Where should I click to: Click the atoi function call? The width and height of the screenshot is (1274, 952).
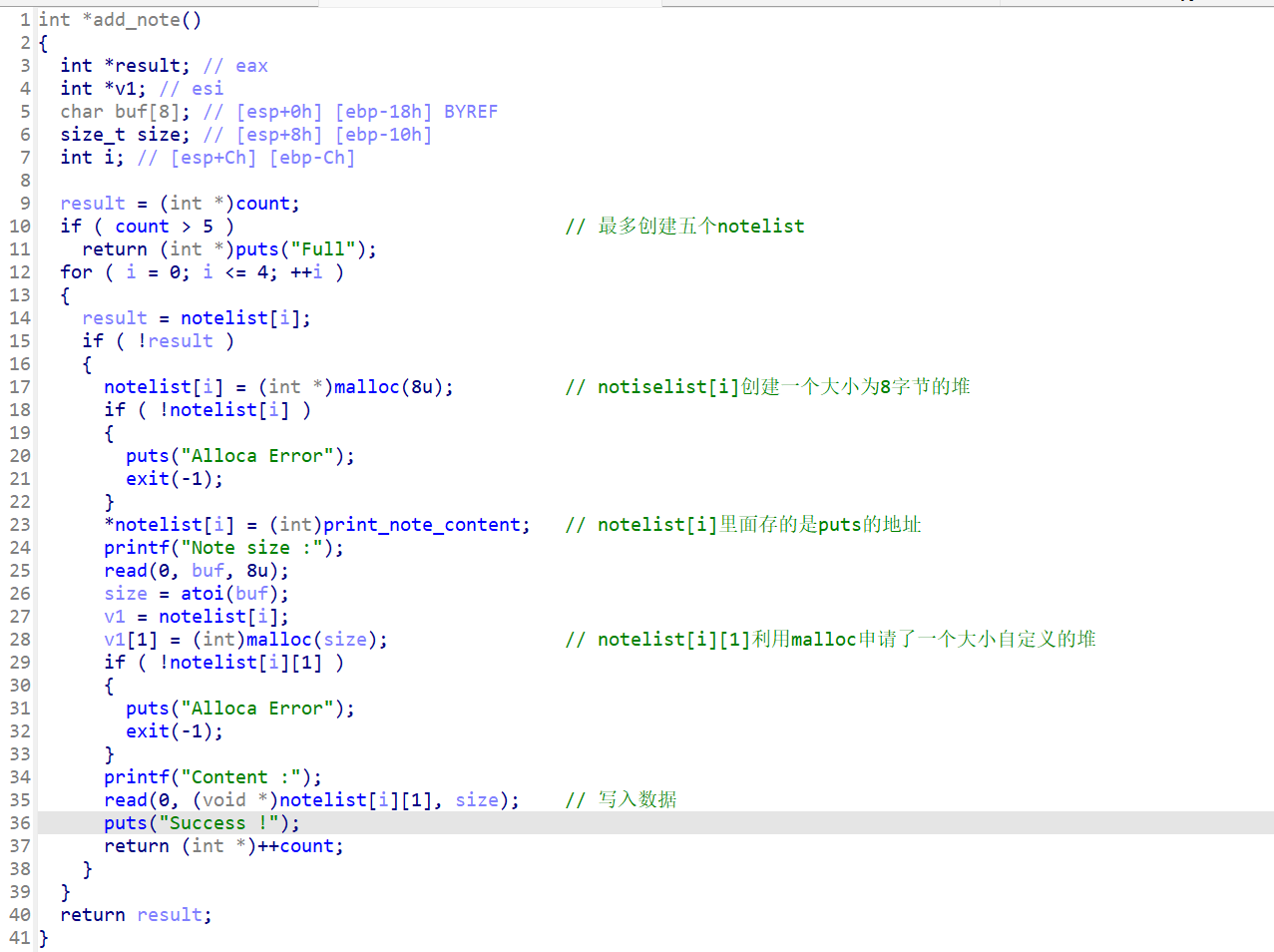coord(202,594)
